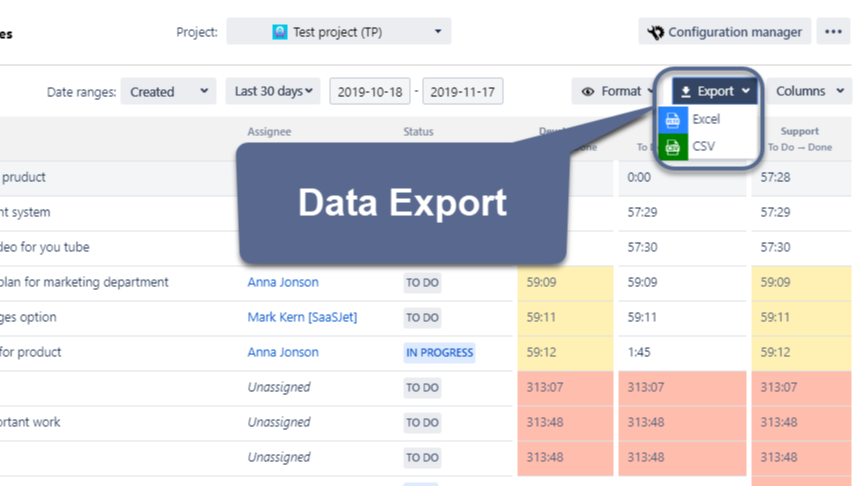Open Anna Jonson on the IN PROGRESS row
Viewport: 855px width, 486px height.
(283, 352)
